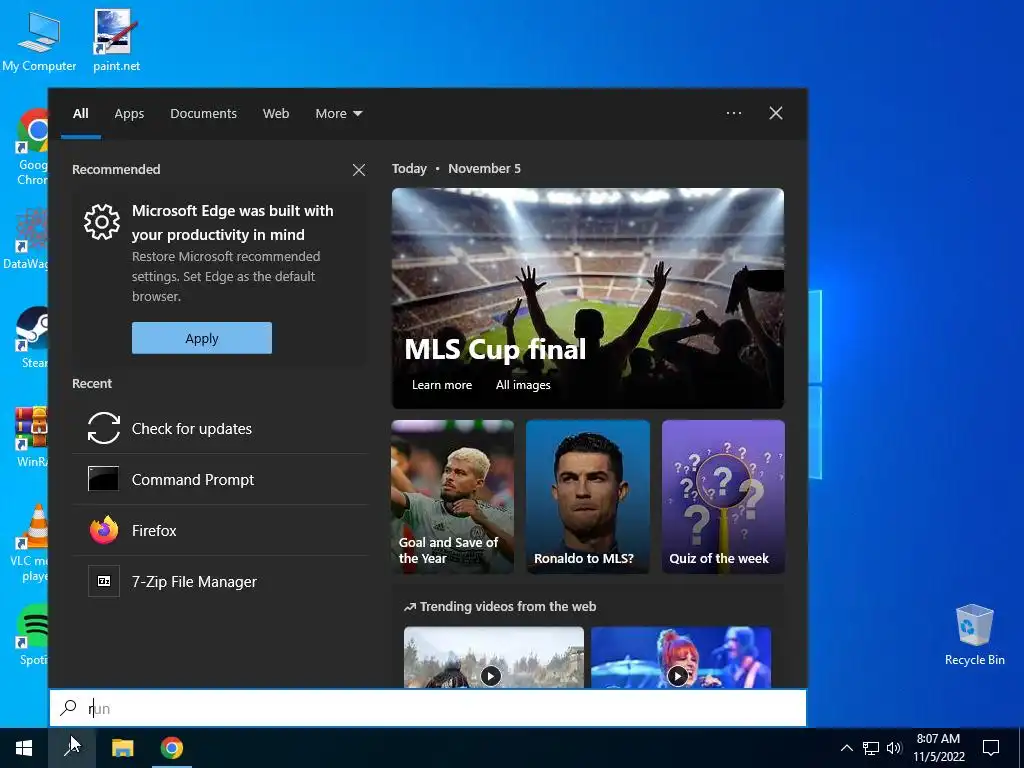
Task: Play the first trending video thumbnail
Action: (494, 657)
